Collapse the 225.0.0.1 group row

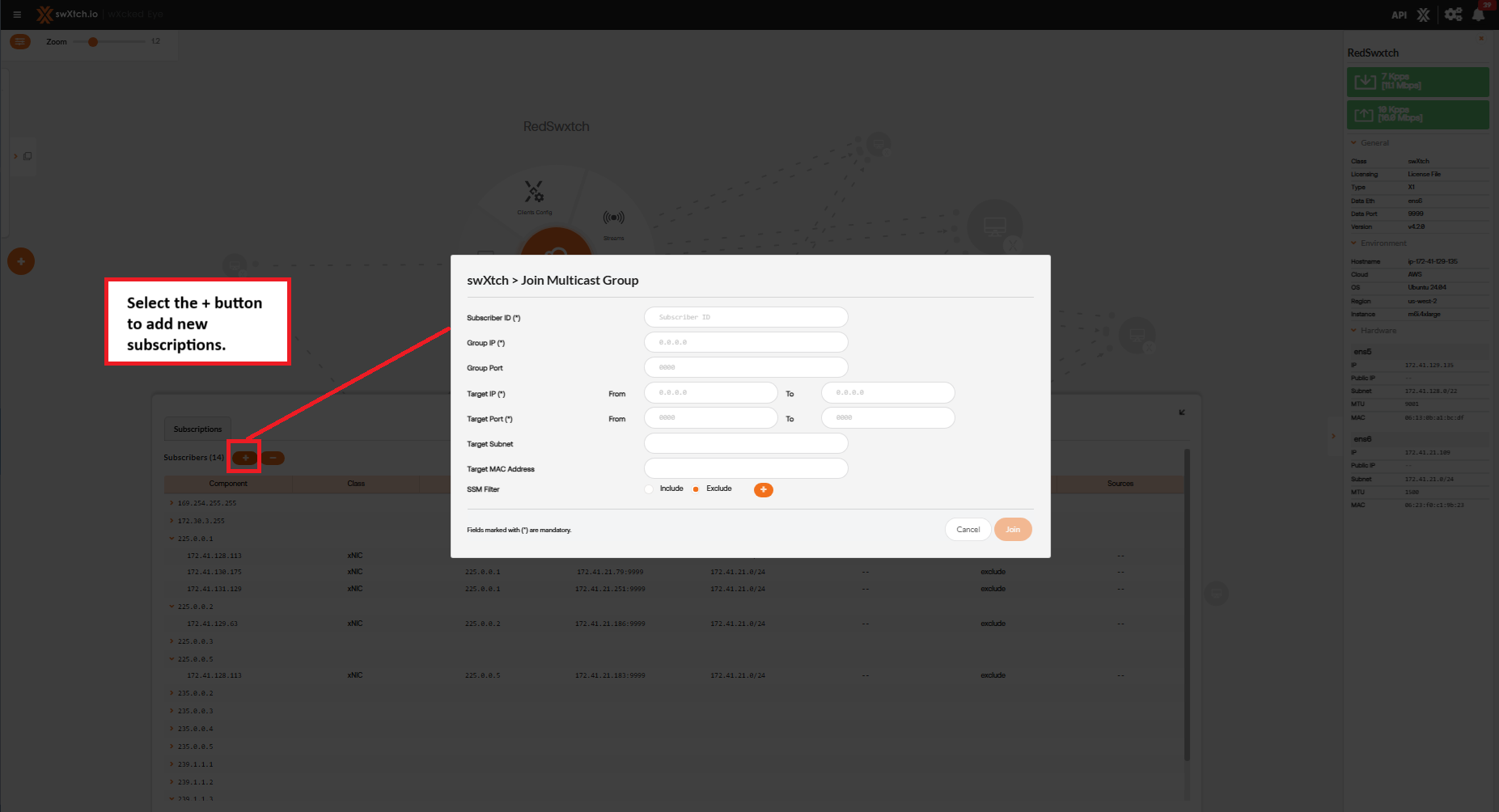pos(171,539)
